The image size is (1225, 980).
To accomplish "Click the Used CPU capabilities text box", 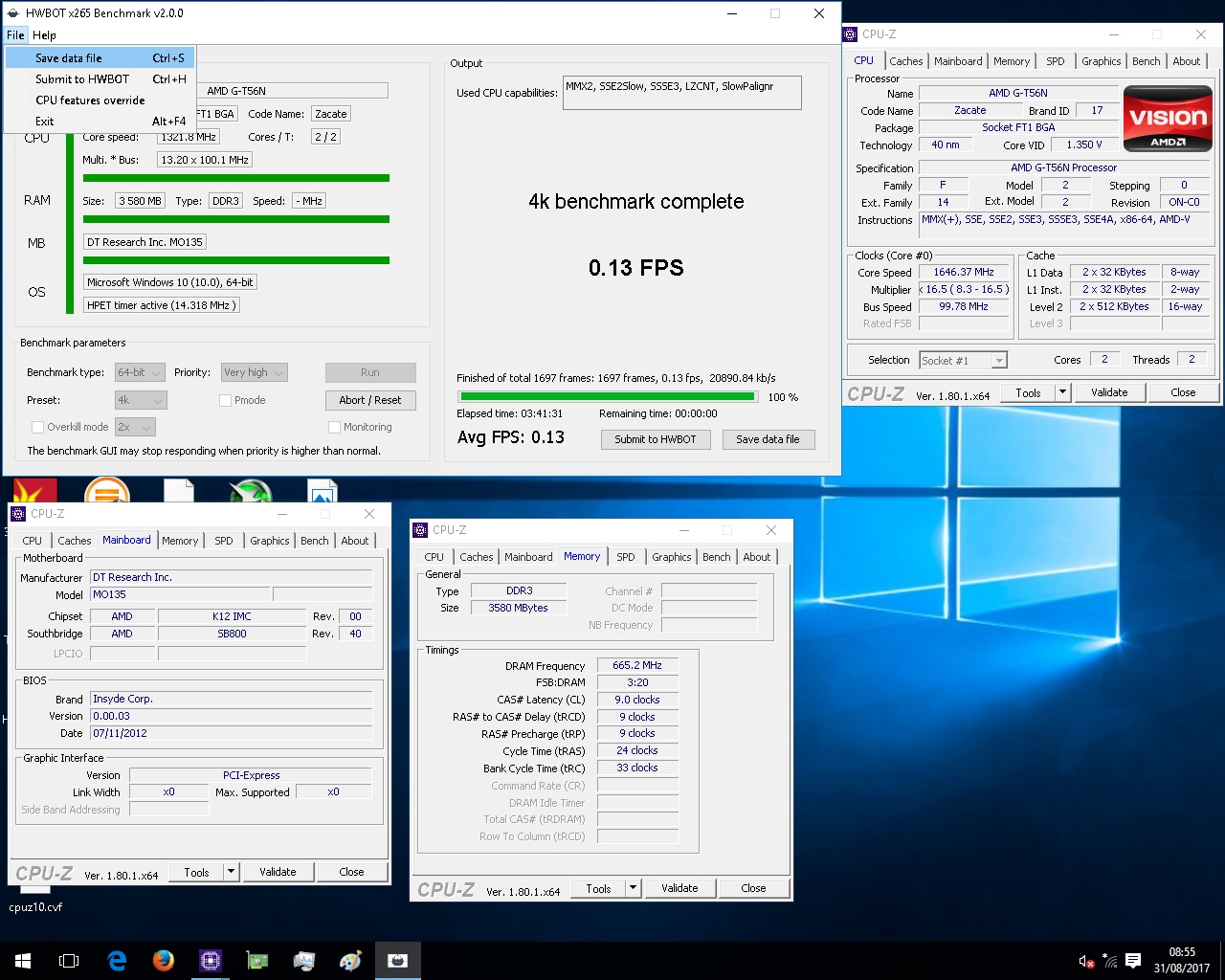I will point(682,93).
